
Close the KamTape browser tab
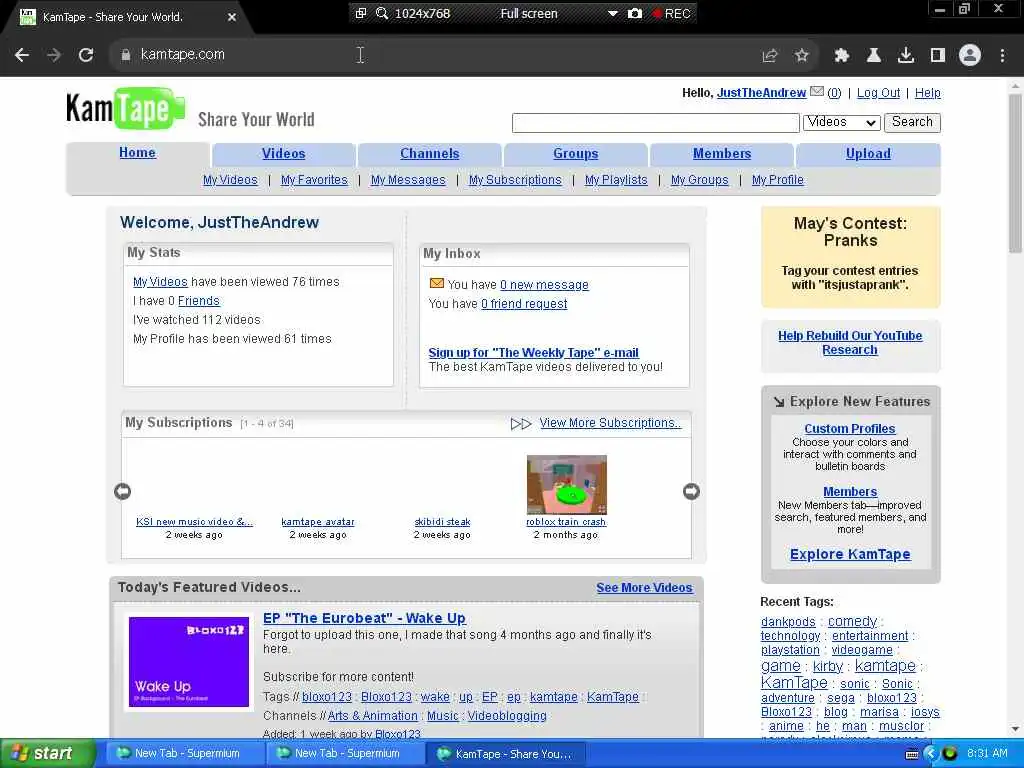(232, 17)
